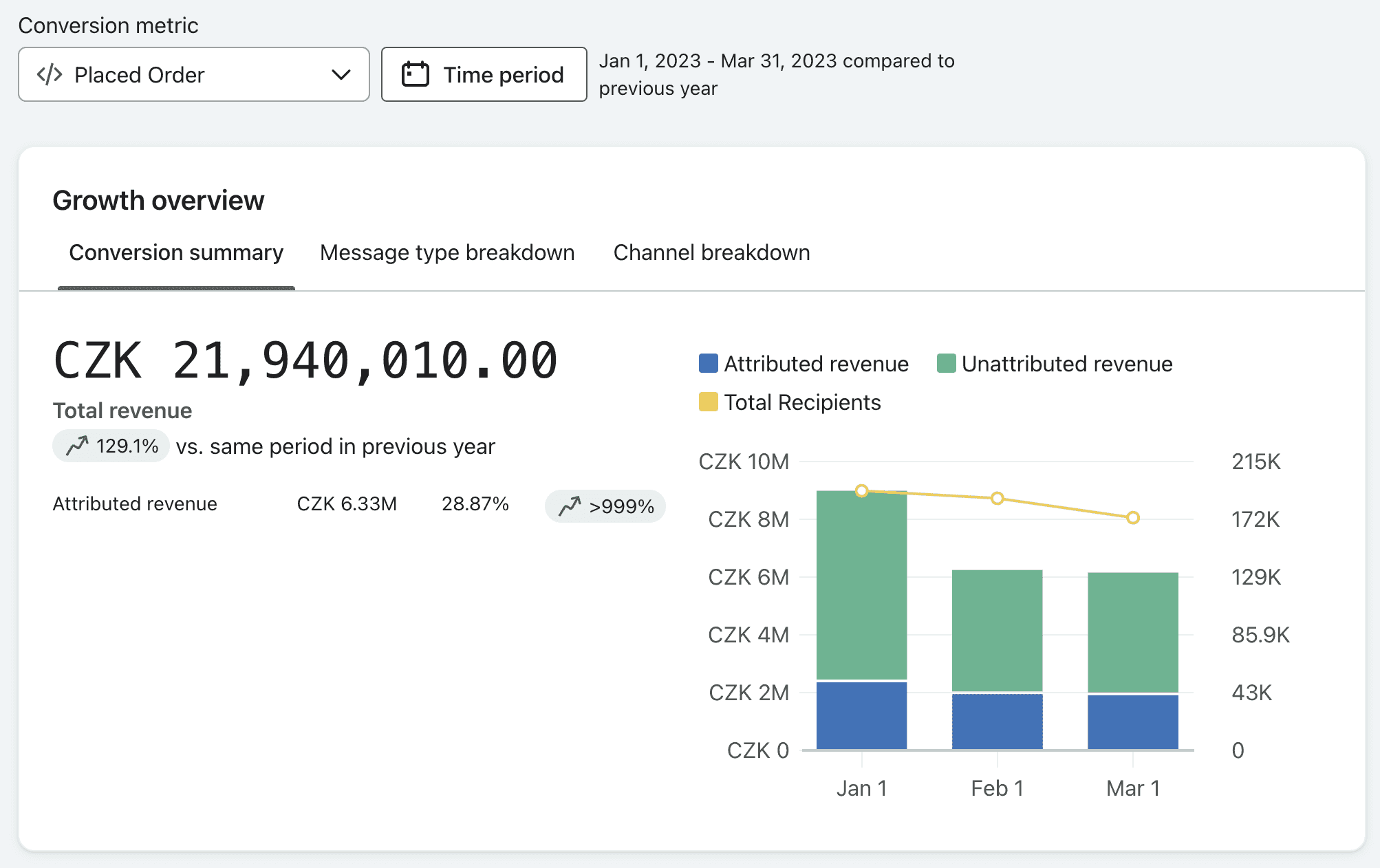
Task: Click the Mar 1 recipients line point
Action: [x=1133, y=517]
